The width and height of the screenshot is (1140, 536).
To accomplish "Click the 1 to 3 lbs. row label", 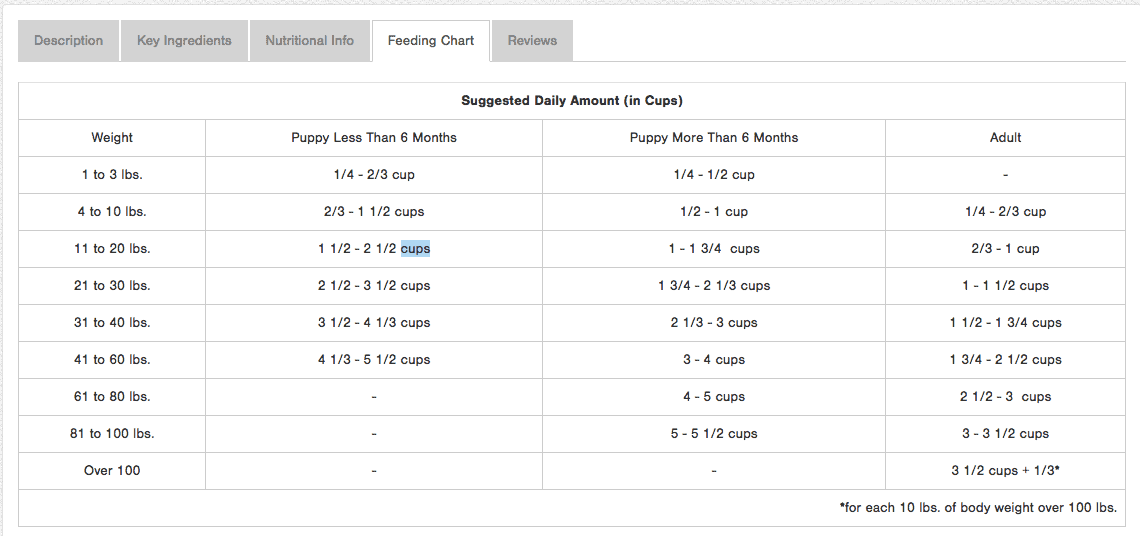I will pos(112,175).
